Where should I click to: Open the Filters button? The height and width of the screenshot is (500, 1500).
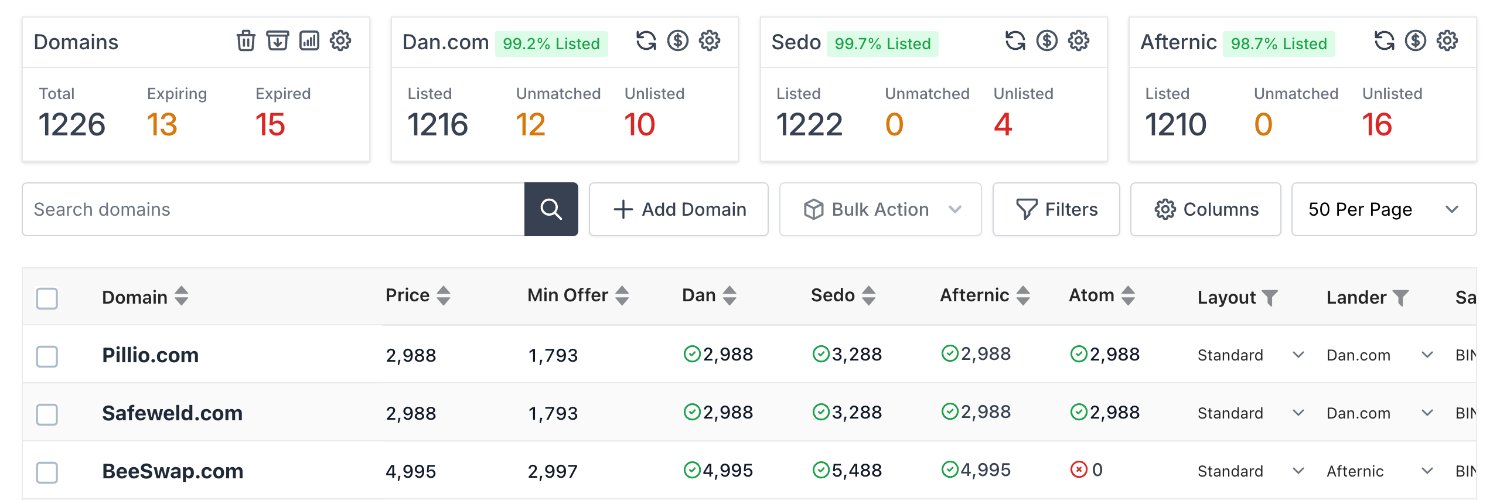coord(1056,209)
